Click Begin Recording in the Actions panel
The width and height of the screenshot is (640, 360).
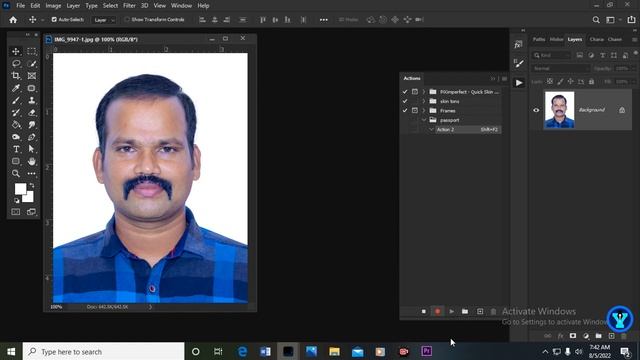click(x=438, y=311)
